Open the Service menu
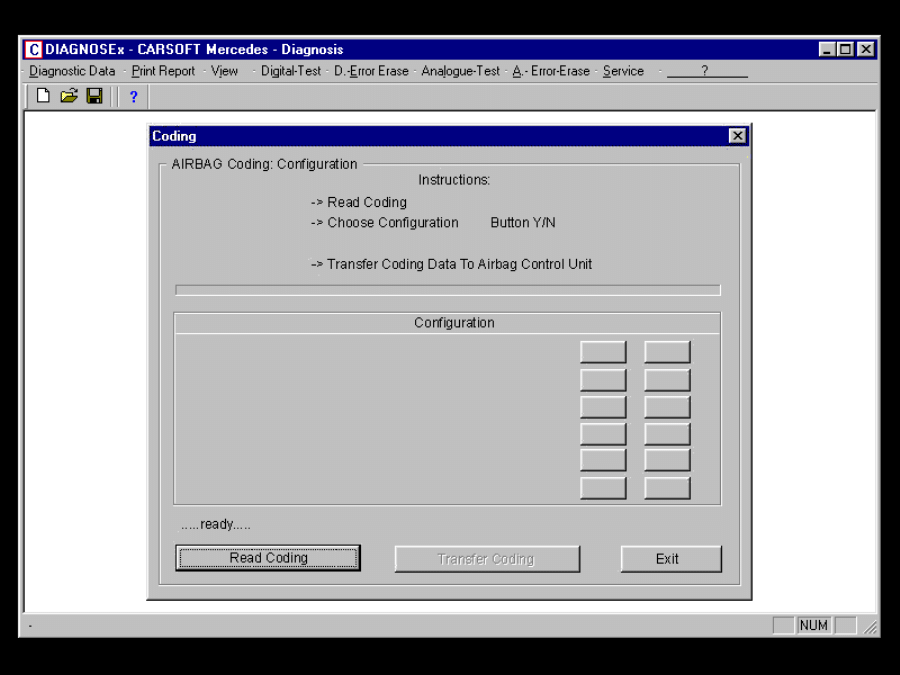Viewport: 900px width, 675px height. [623, 71]
